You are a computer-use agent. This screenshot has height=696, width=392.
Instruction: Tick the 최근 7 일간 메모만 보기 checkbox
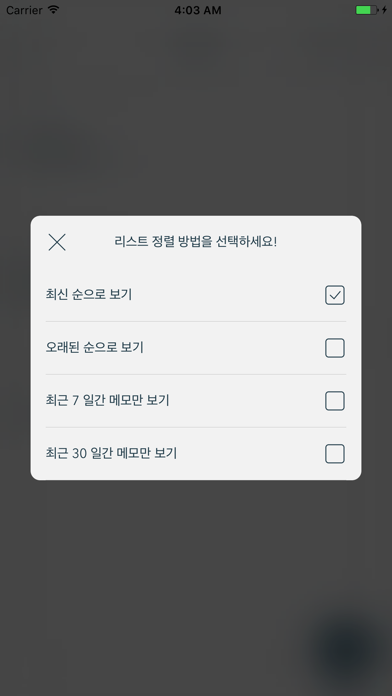pos(335,401)
